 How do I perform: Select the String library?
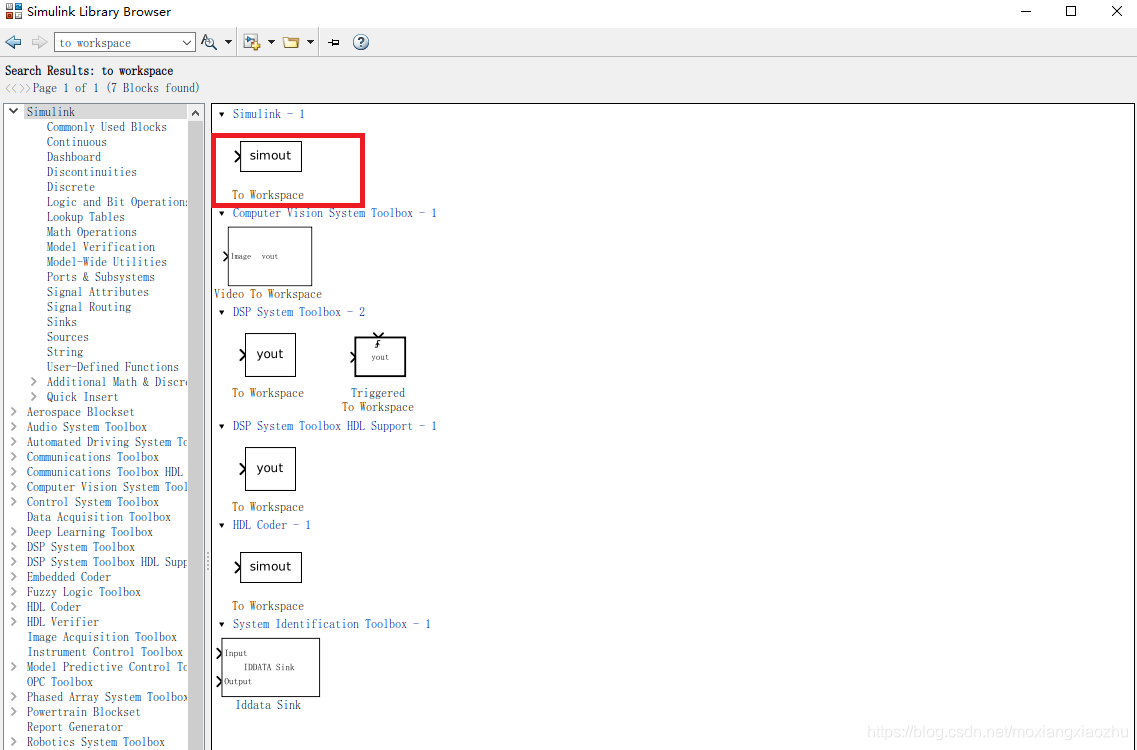[65, 352]
